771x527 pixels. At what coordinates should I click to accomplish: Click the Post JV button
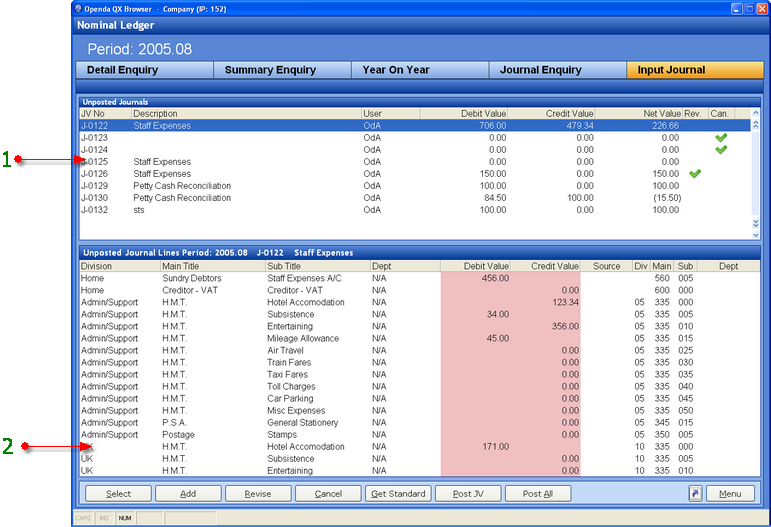pos(468,494)
